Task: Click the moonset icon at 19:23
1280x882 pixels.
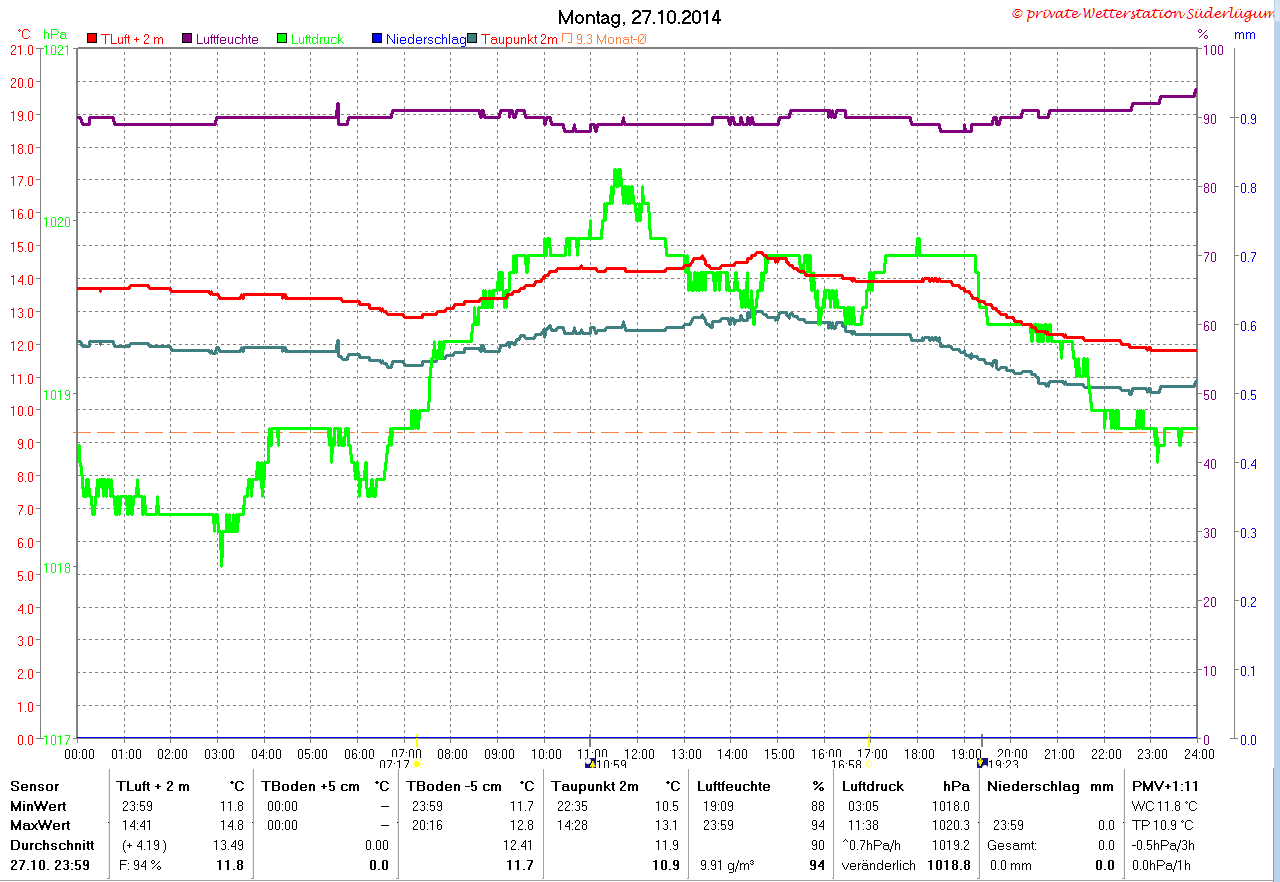Action: 982,763
